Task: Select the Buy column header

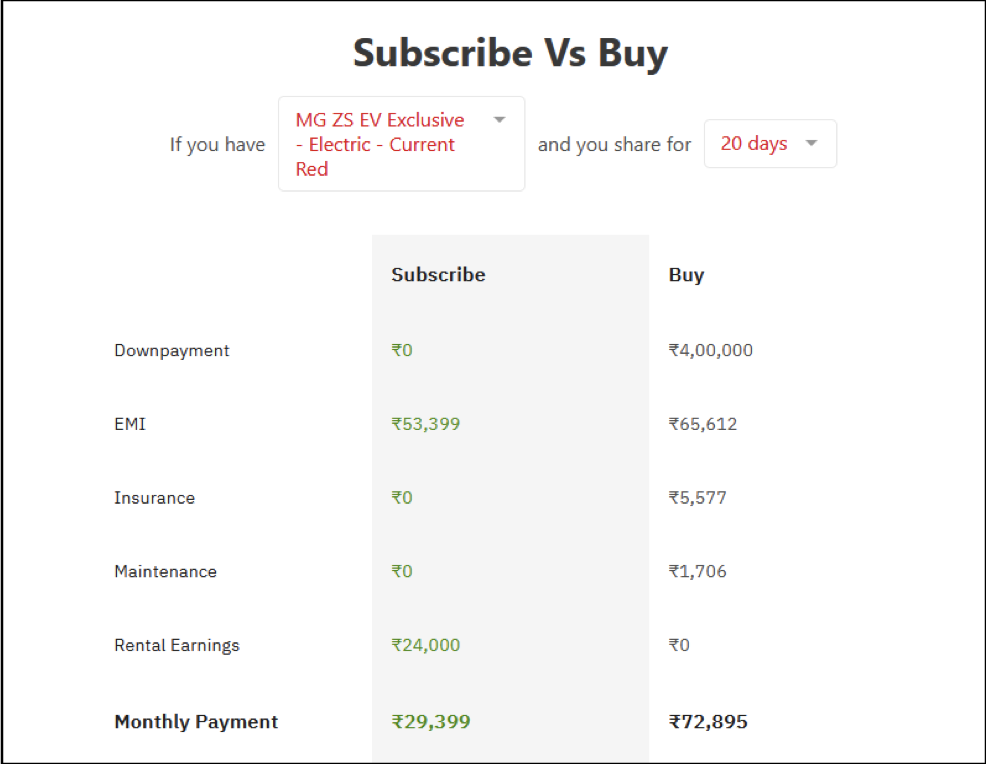Action: click(686, 275)
